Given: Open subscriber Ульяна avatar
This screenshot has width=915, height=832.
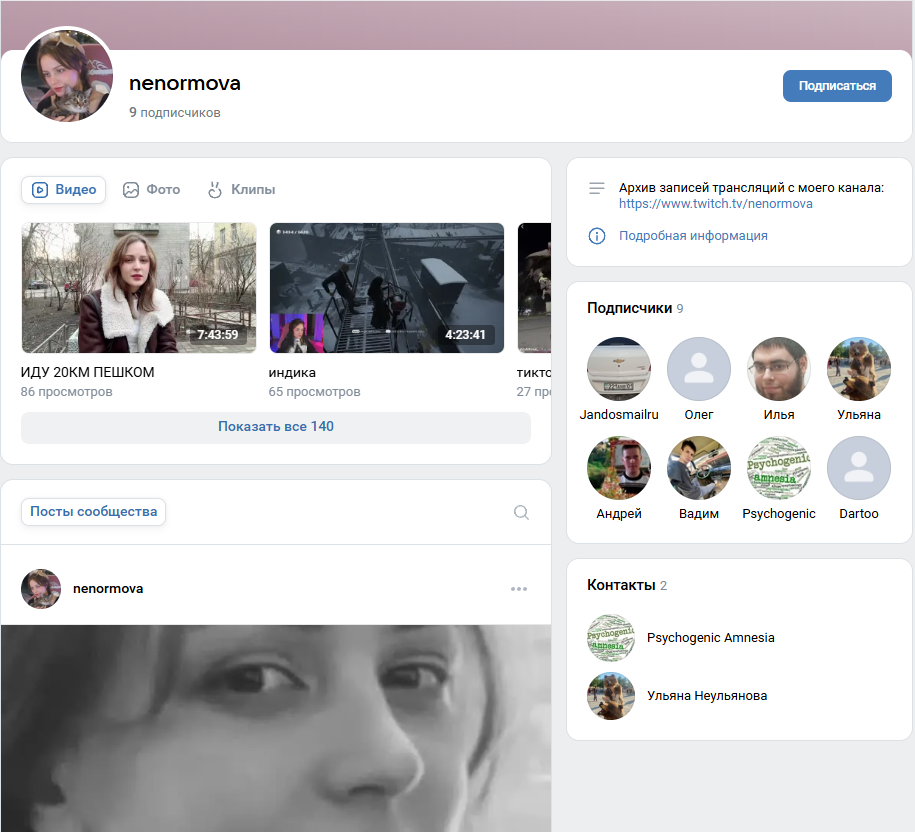Looking at the screenshot, I should (858, 369).
